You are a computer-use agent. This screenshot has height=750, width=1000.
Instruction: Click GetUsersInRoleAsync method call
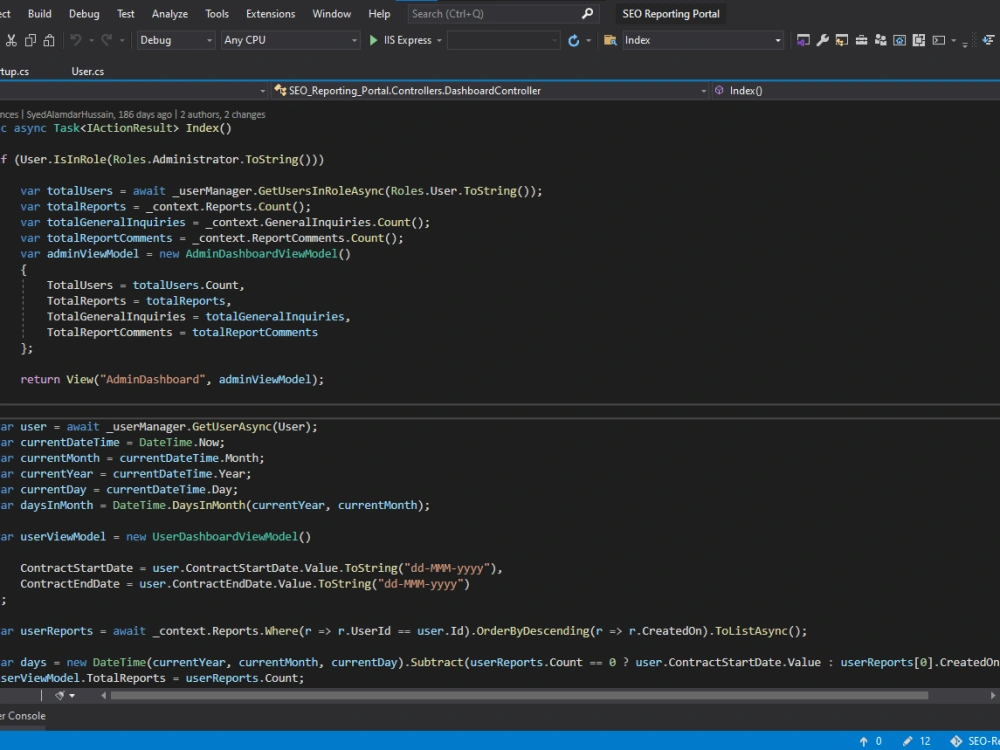coord(321,191)
